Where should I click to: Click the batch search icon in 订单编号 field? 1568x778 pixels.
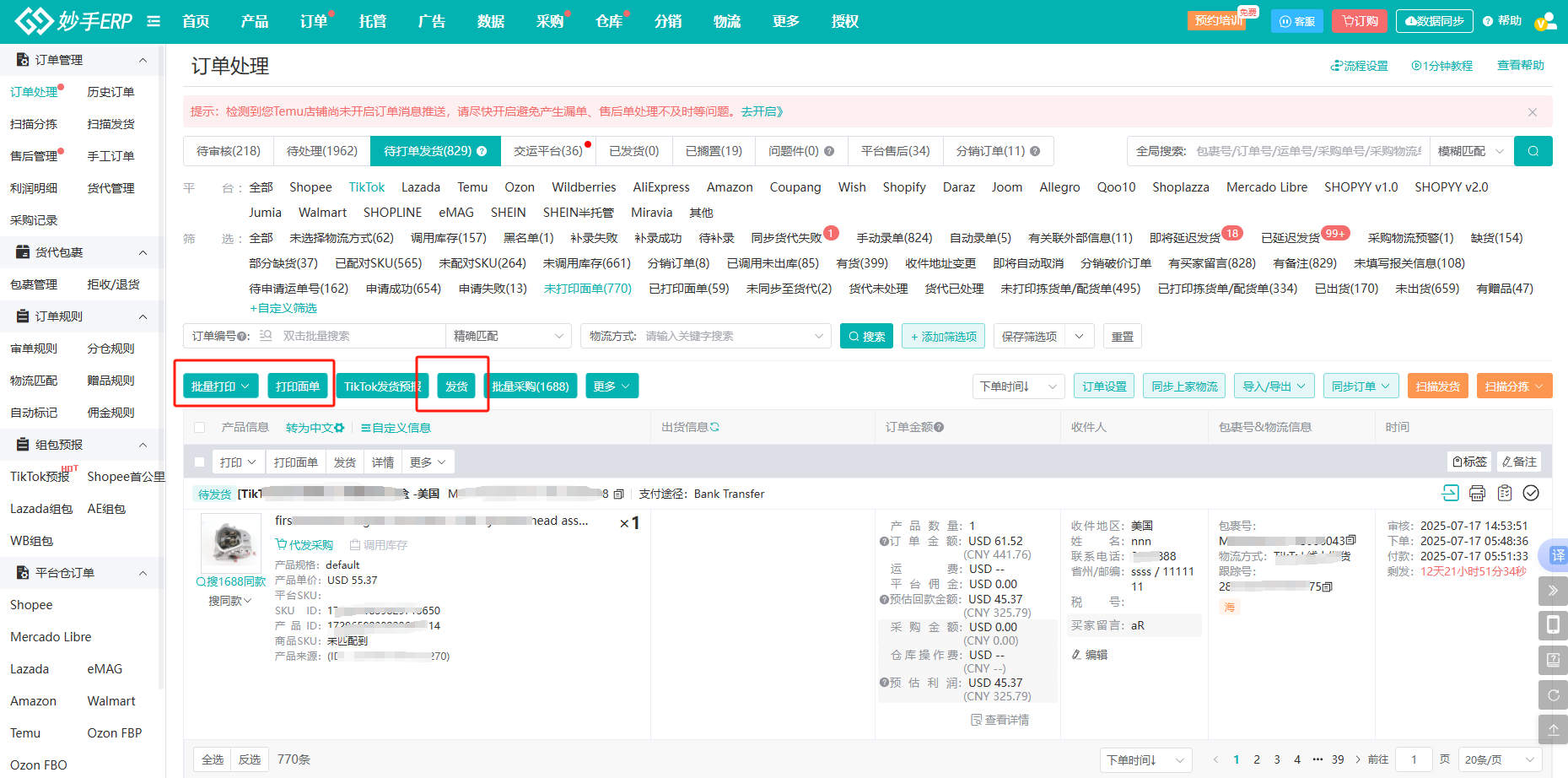(x=266, y=336)
